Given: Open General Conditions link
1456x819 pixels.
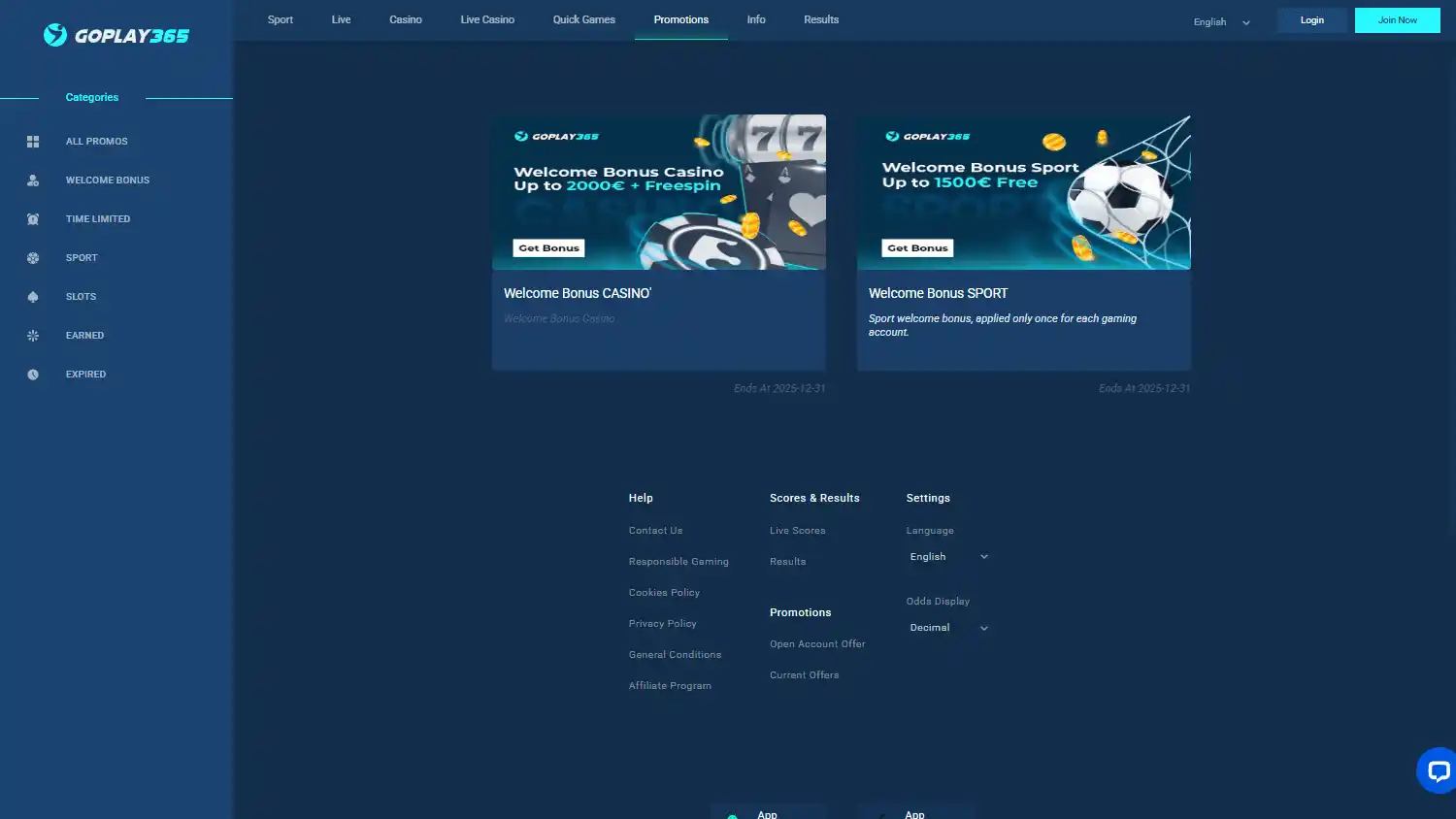Looking at the screenshot, I should coord(676,655).
